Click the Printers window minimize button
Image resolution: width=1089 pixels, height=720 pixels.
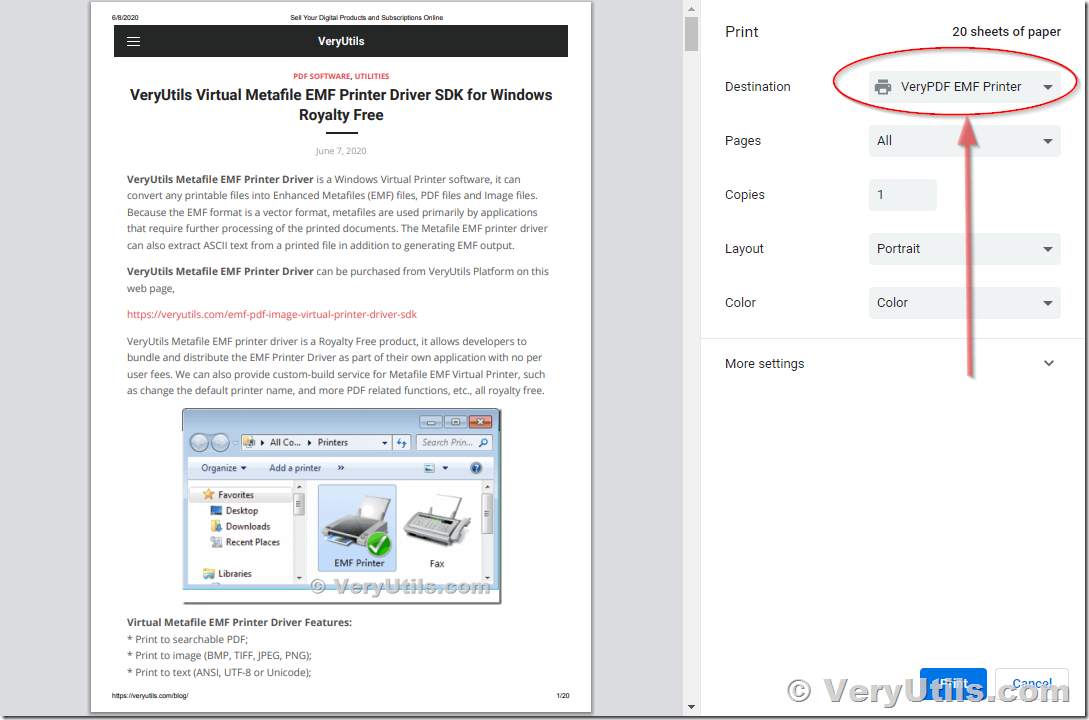431,422
